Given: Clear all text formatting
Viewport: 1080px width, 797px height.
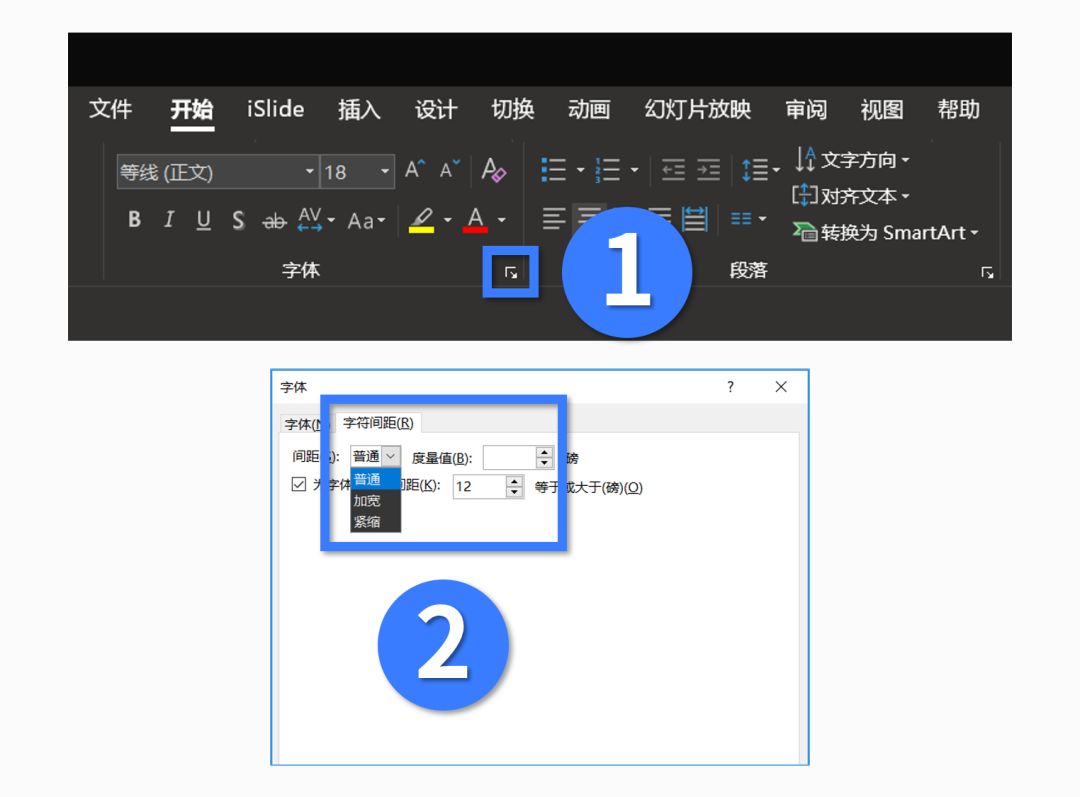Looking at the screenshot, I should pyautogui.click(x=493, y=170).
